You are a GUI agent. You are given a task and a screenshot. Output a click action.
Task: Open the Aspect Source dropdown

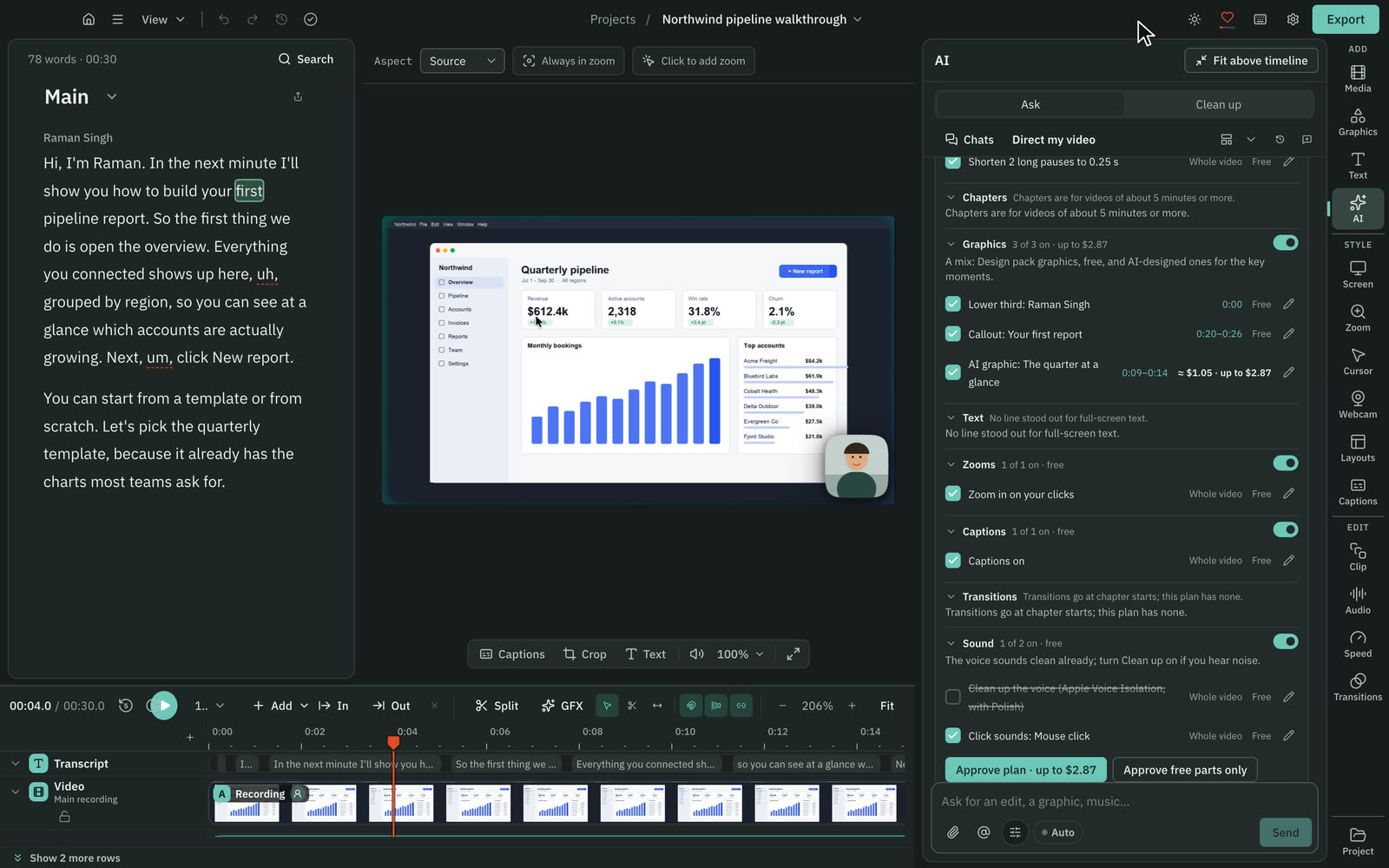462,61
